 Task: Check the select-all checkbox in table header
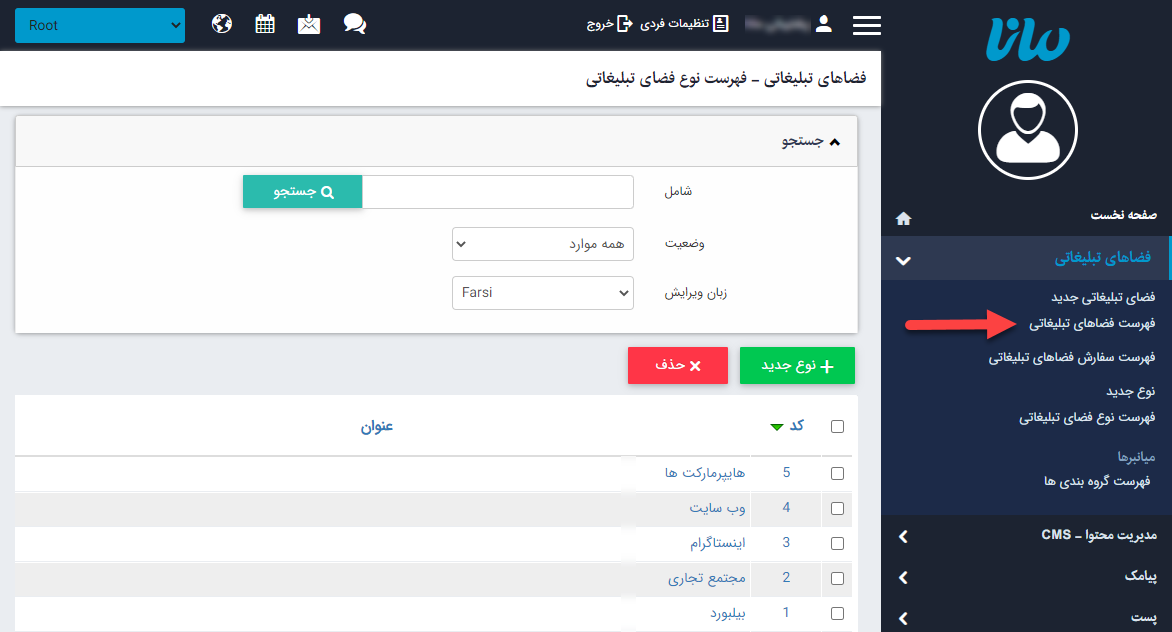[x=837, y=425]
